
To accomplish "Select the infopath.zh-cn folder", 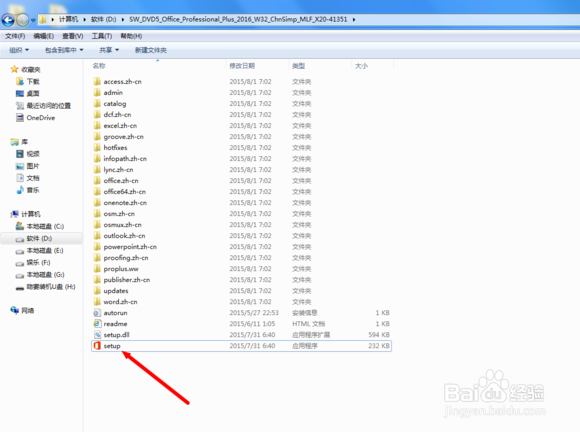I will coord(120,159).
